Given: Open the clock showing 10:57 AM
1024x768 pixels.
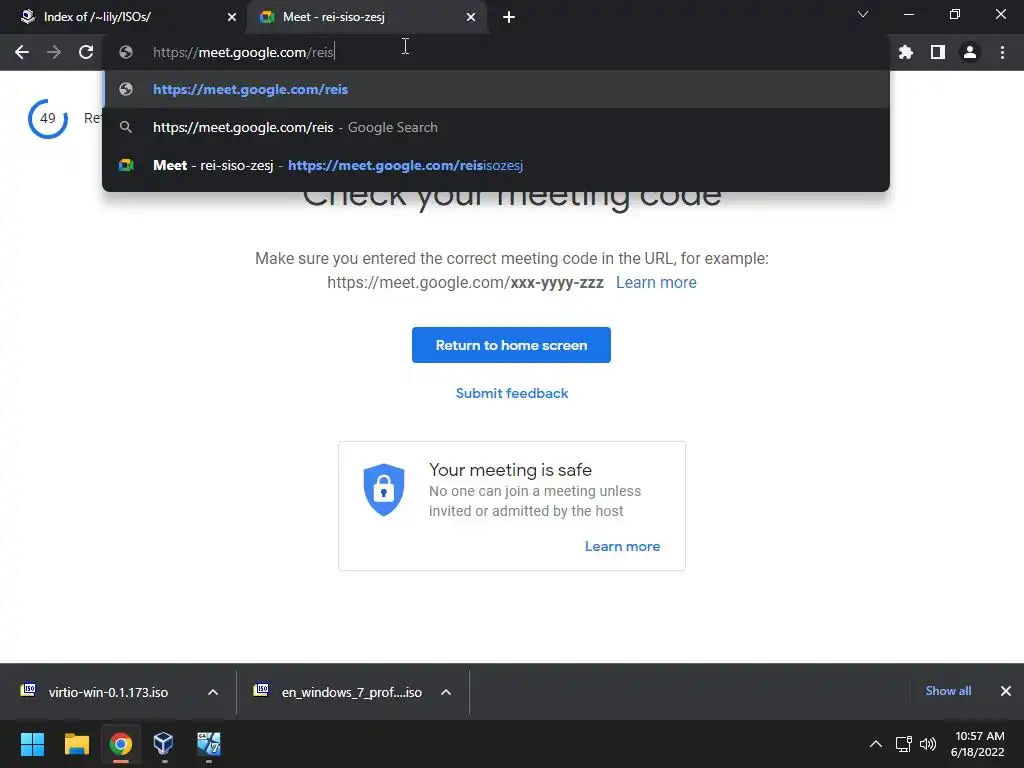Looking at the screenshot, I should tap(978, 744).
